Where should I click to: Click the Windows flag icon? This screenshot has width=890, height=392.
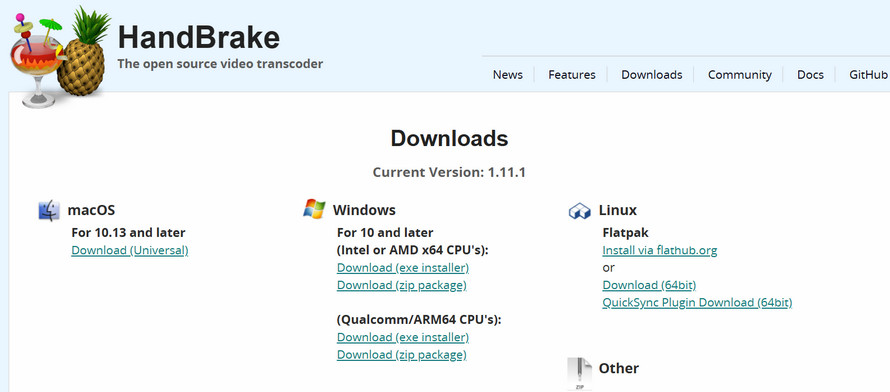pyautogui.click(x=314, y=209)
